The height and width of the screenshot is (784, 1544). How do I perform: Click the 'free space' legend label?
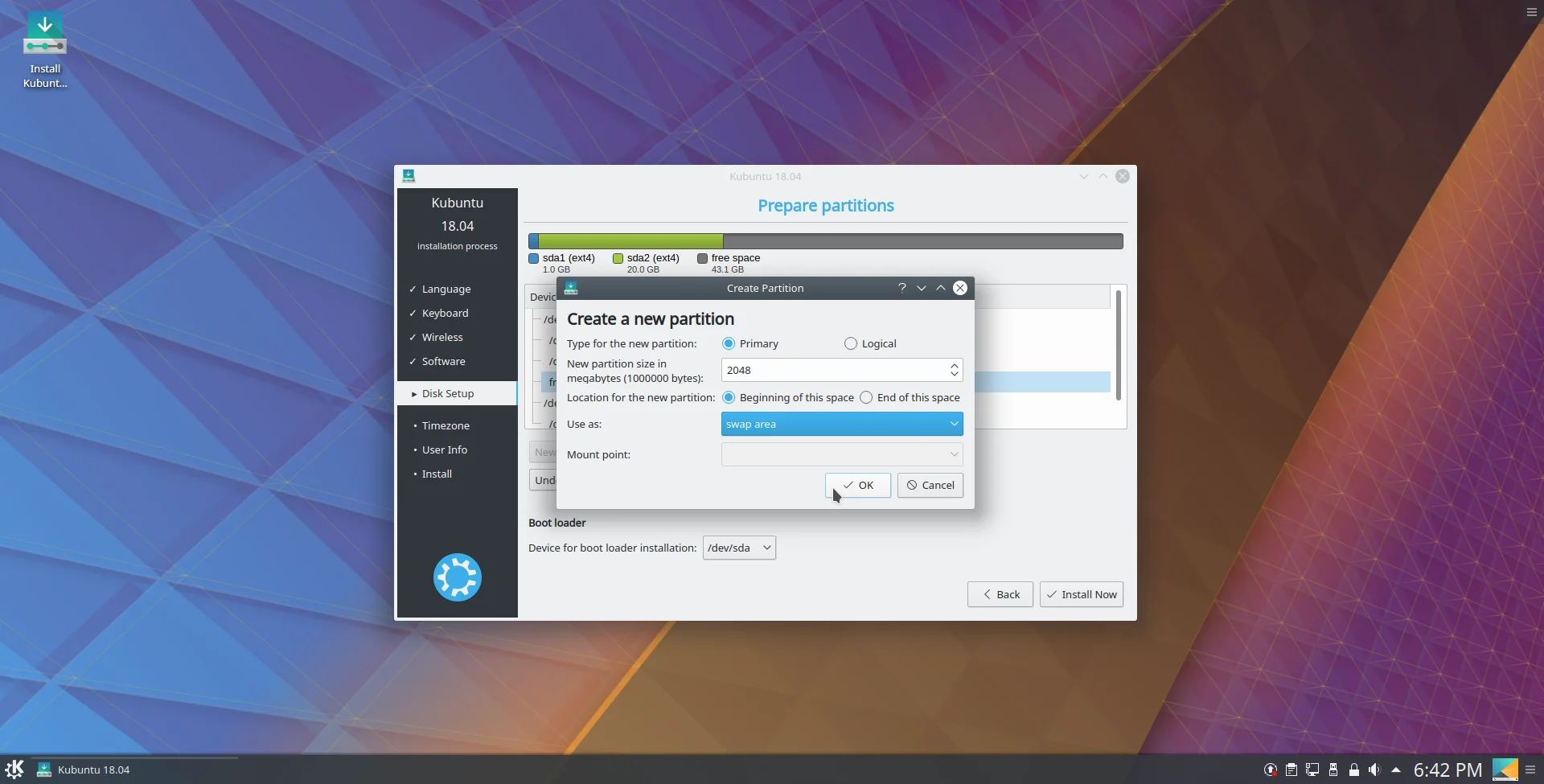pyautogui.click(x=736, y=258)
